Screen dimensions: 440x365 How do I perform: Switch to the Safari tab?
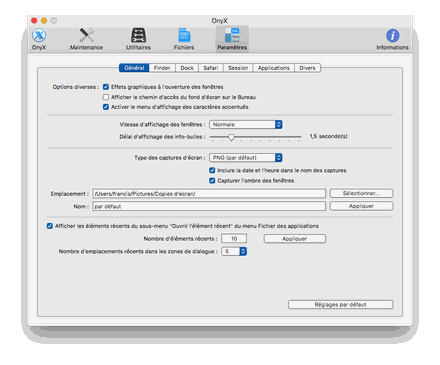(x=211, y=68)
